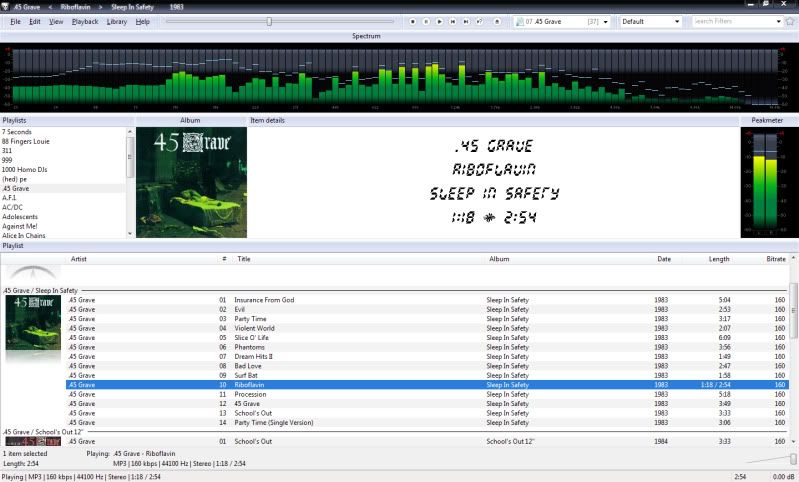799x482 pixels.
Task: Select the AC/DC playlist
Action: pos(62,207)
